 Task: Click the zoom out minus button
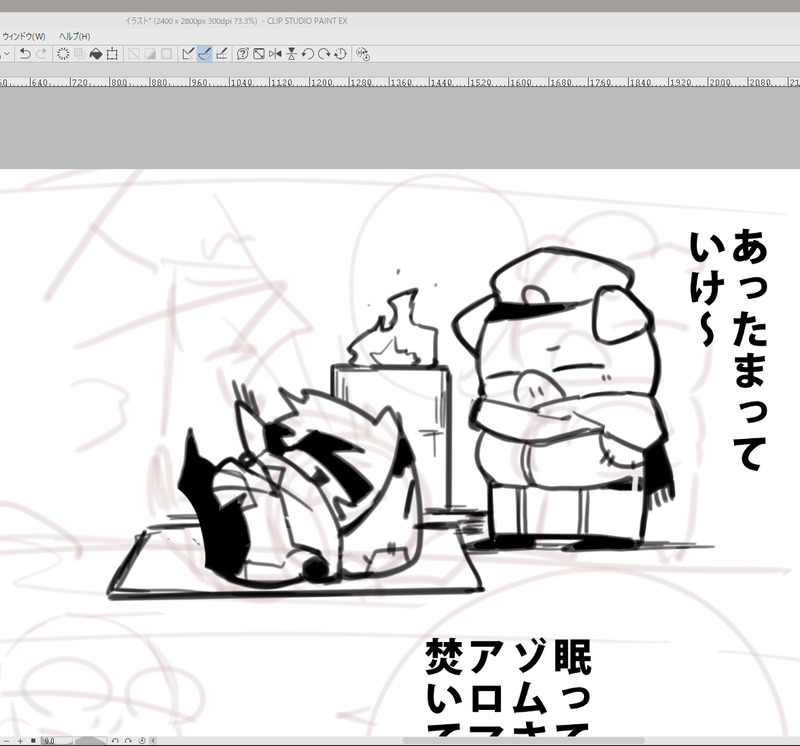[7, 740]
